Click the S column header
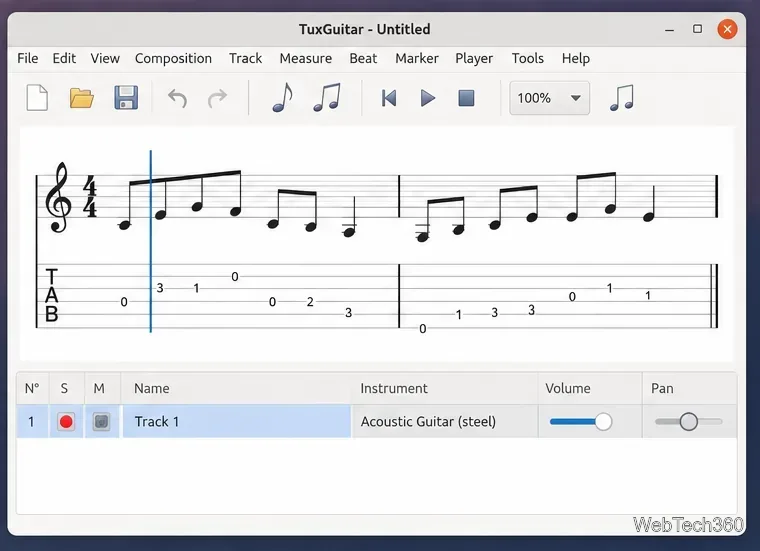This screenshot has height=551, width=760. tap(66, 388)
